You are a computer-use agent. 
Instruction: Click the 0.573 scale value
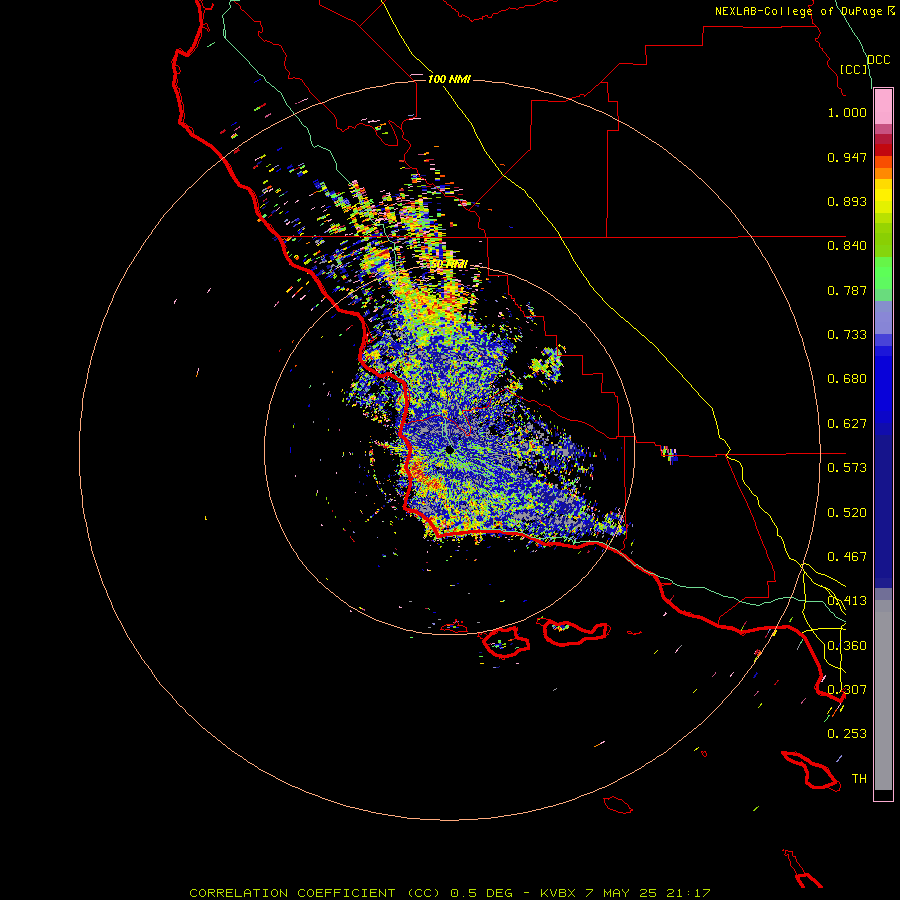(847, 468)
